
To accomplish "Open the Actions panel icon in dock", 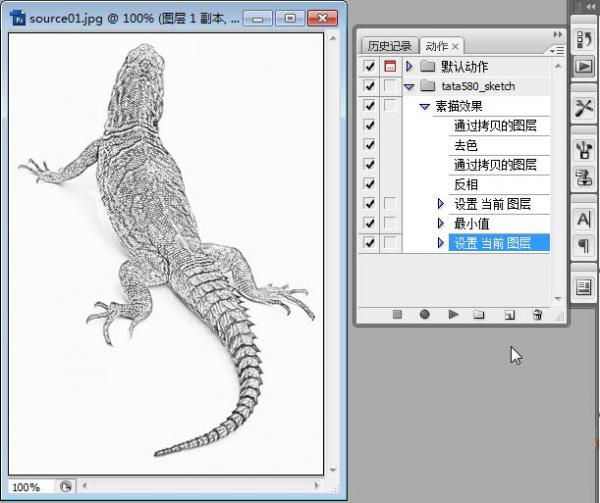I will [x=583, y=66].
